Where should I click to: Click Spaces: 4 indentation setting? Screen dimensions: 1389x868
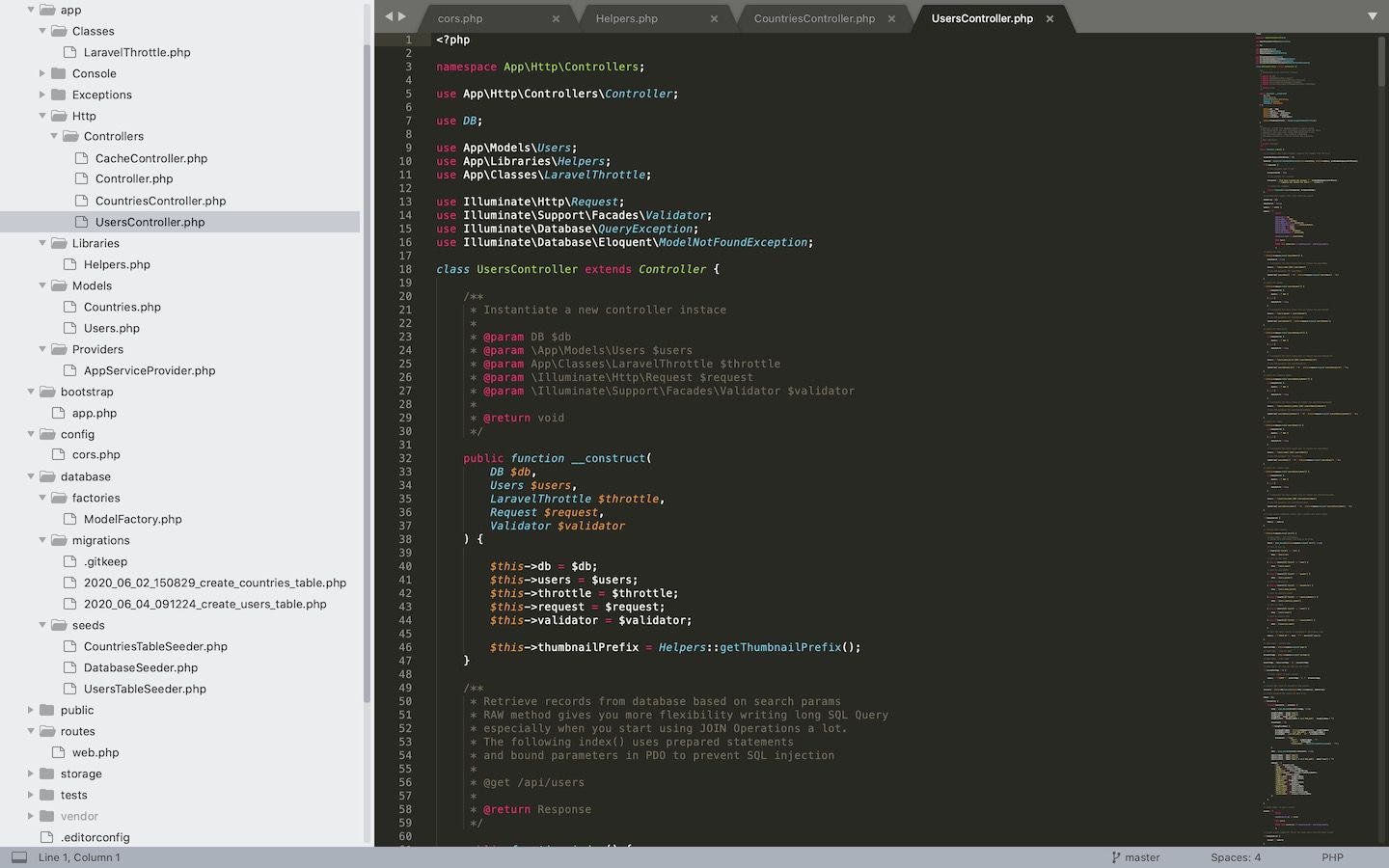1236,857
